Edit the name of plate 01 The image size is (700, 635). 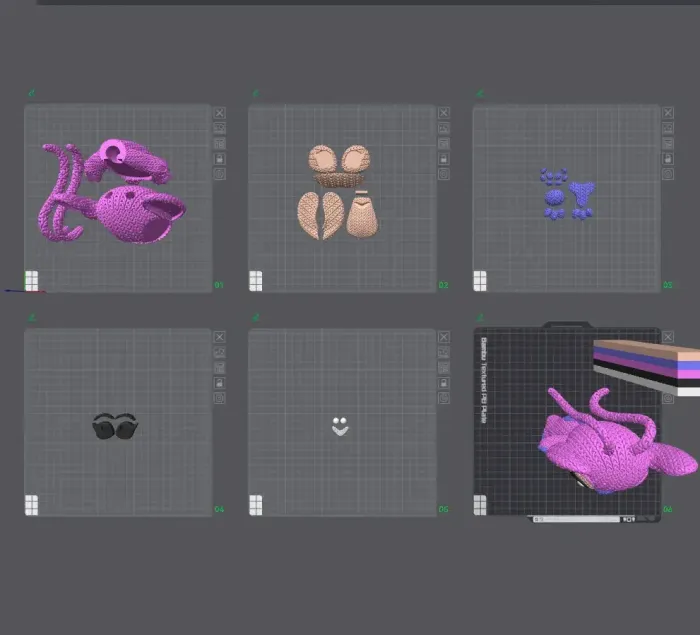tap(31, 93)
